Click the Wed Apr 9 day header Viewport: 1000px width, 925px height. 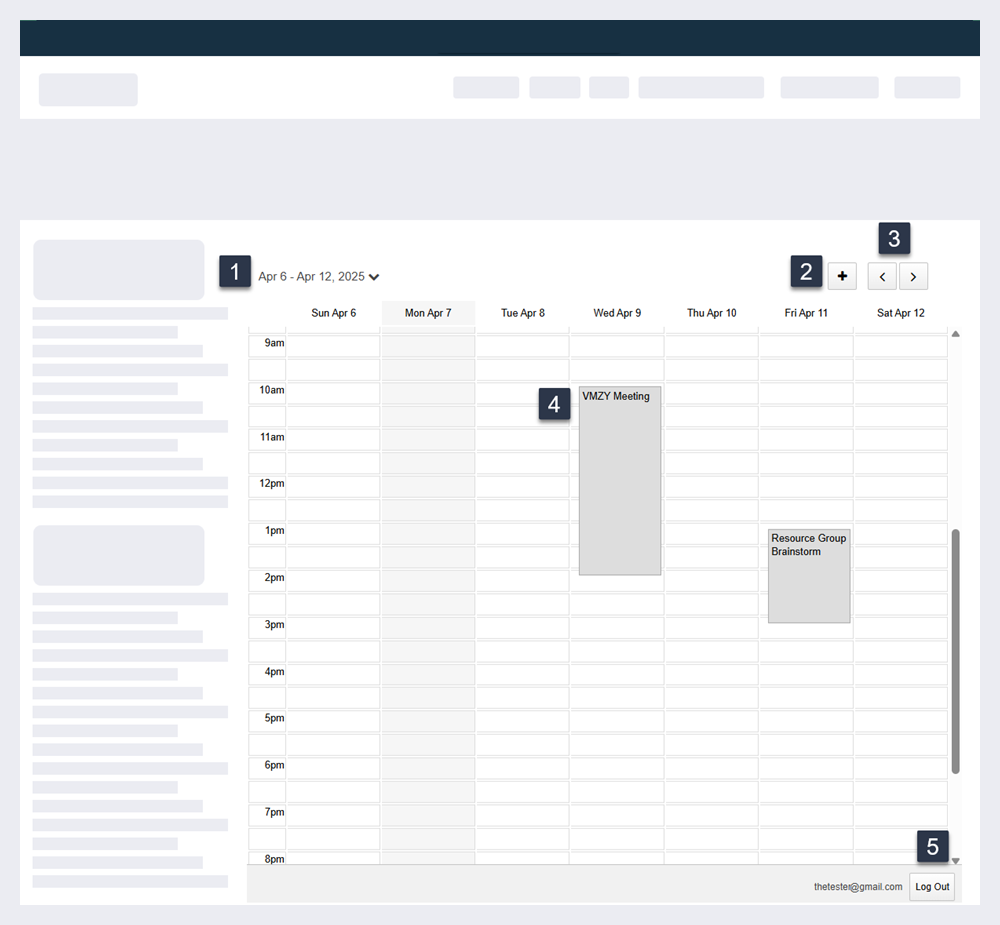(x=617, y=313)
